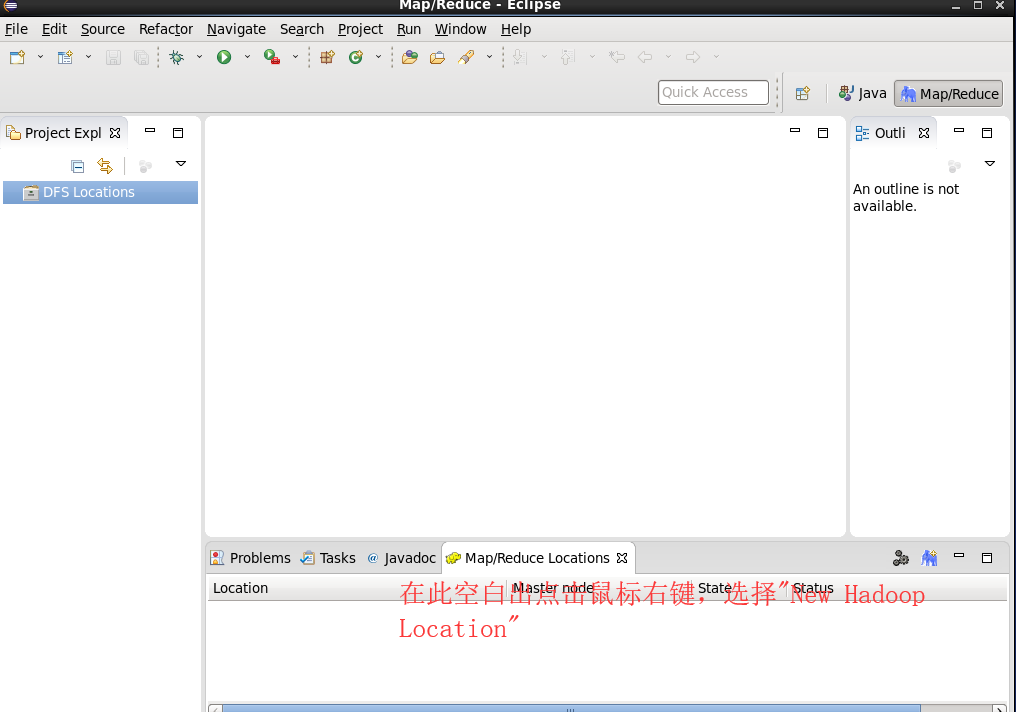Close the Outline view tab
The image size is (1016, 712).
tap(924, 133)
